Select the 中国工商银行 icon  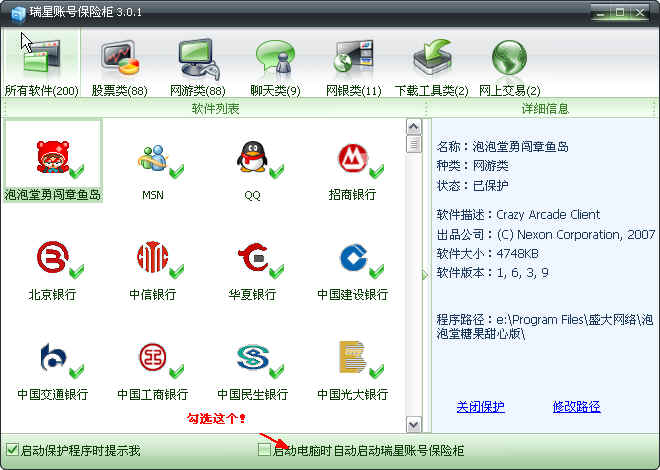click(x=153, y=370)
